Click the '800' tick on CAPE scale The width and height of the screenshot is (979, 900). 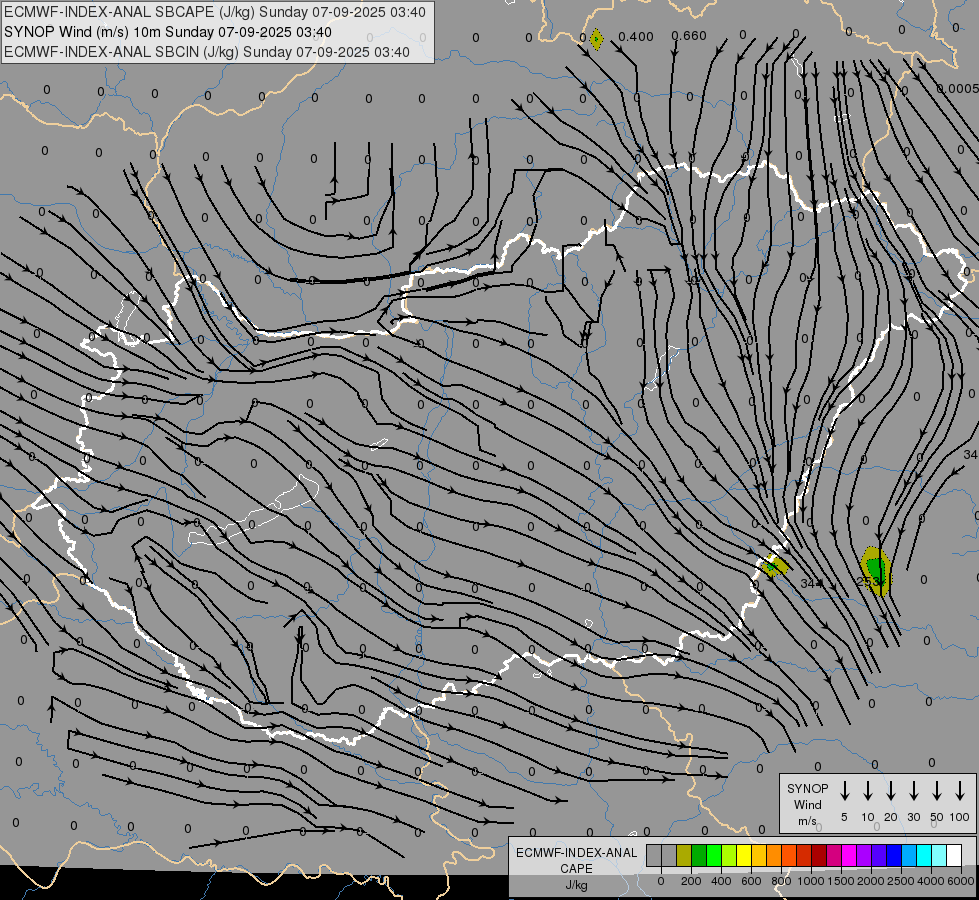click(x=781, y=881)
